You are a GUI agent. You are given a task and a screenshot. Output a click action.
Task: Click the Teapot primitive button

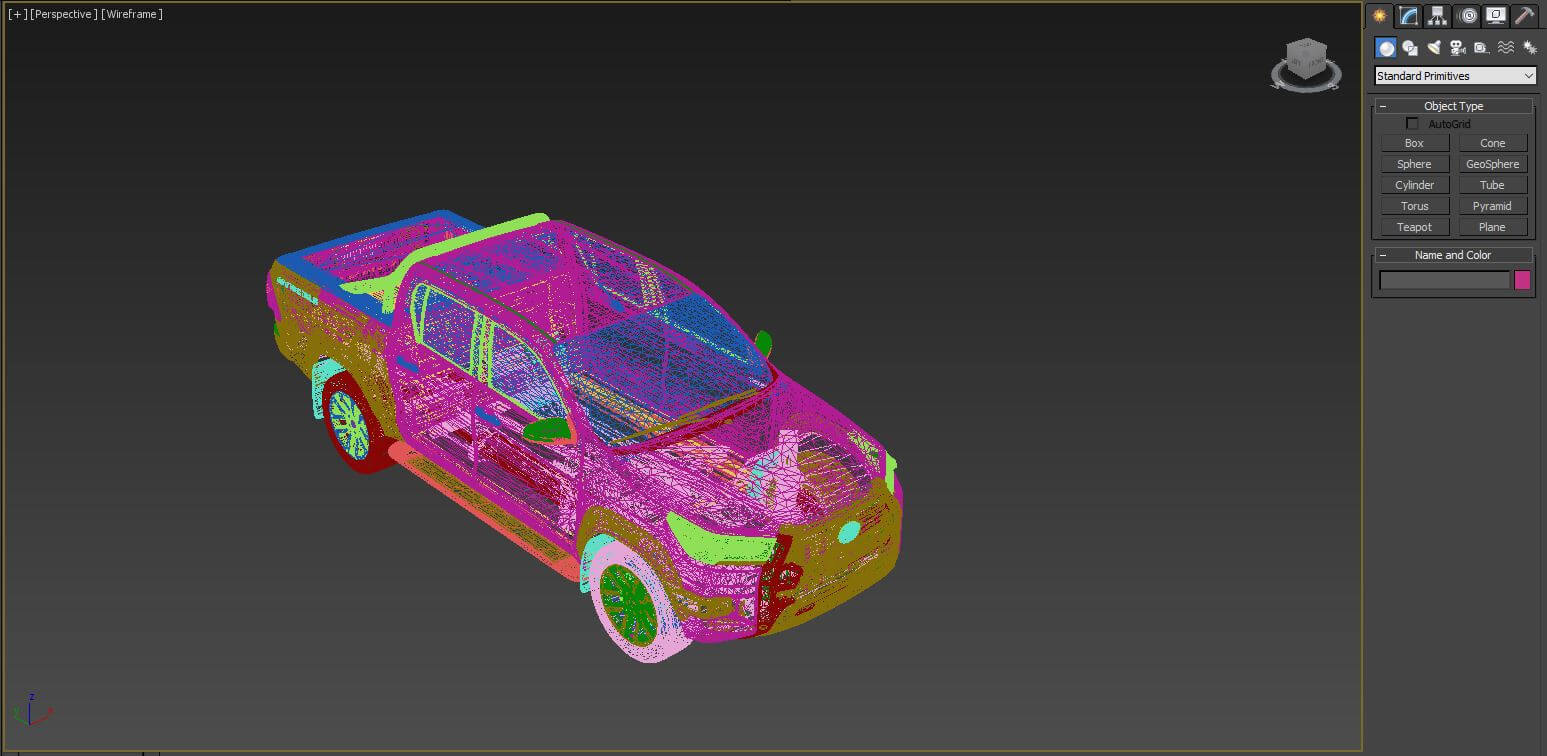pos(1415,227)
